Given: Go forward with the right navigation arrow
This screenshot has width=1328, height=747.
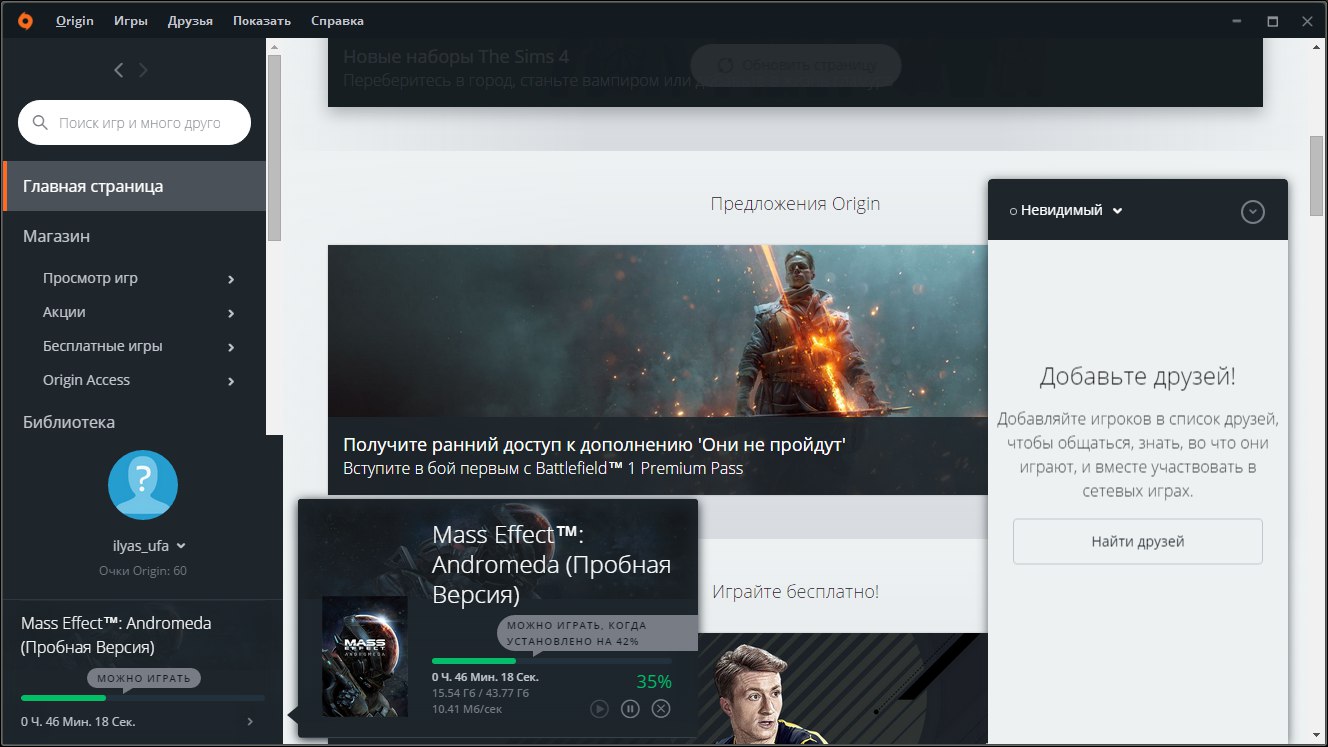Looking at the screenshot, I should click(x=143, y=70).
